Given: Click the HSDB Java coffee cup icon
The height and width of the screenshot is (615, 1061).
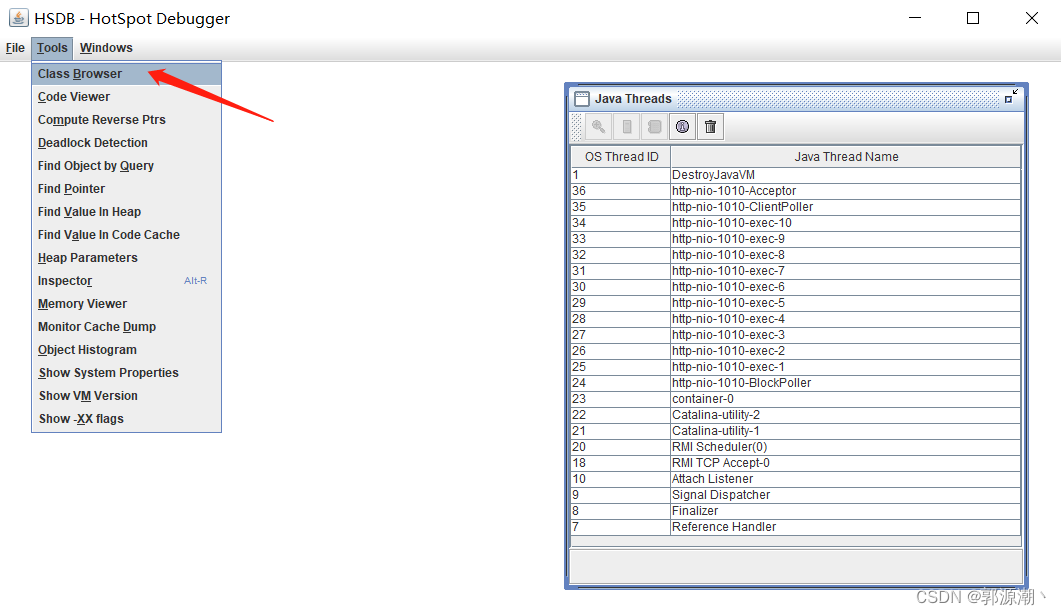Looking at the screenshot, I should 19,18.
